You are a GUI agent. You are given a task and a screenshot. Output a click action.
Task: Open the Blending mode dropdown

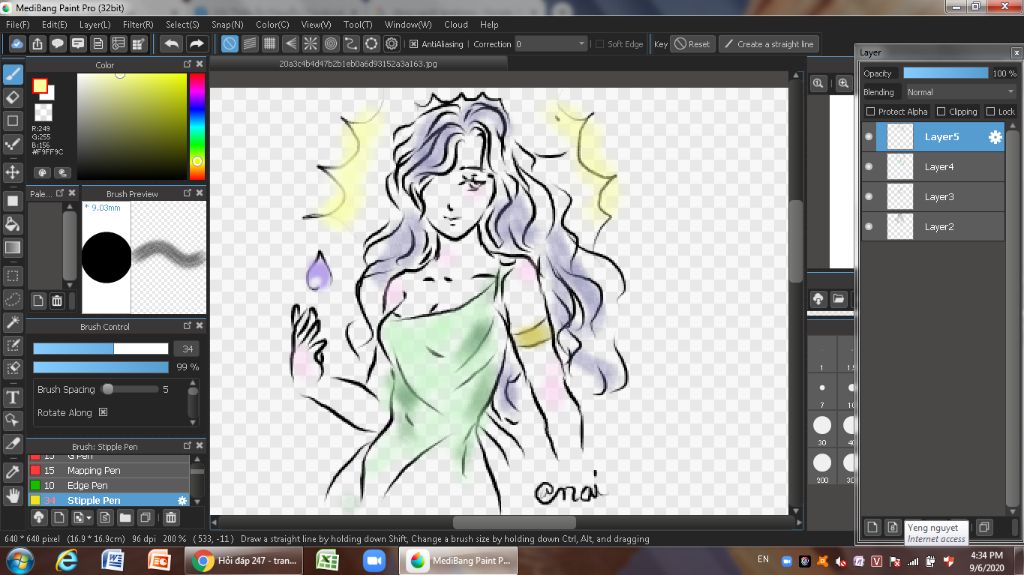pyautogui.click(x=959, y=92)
